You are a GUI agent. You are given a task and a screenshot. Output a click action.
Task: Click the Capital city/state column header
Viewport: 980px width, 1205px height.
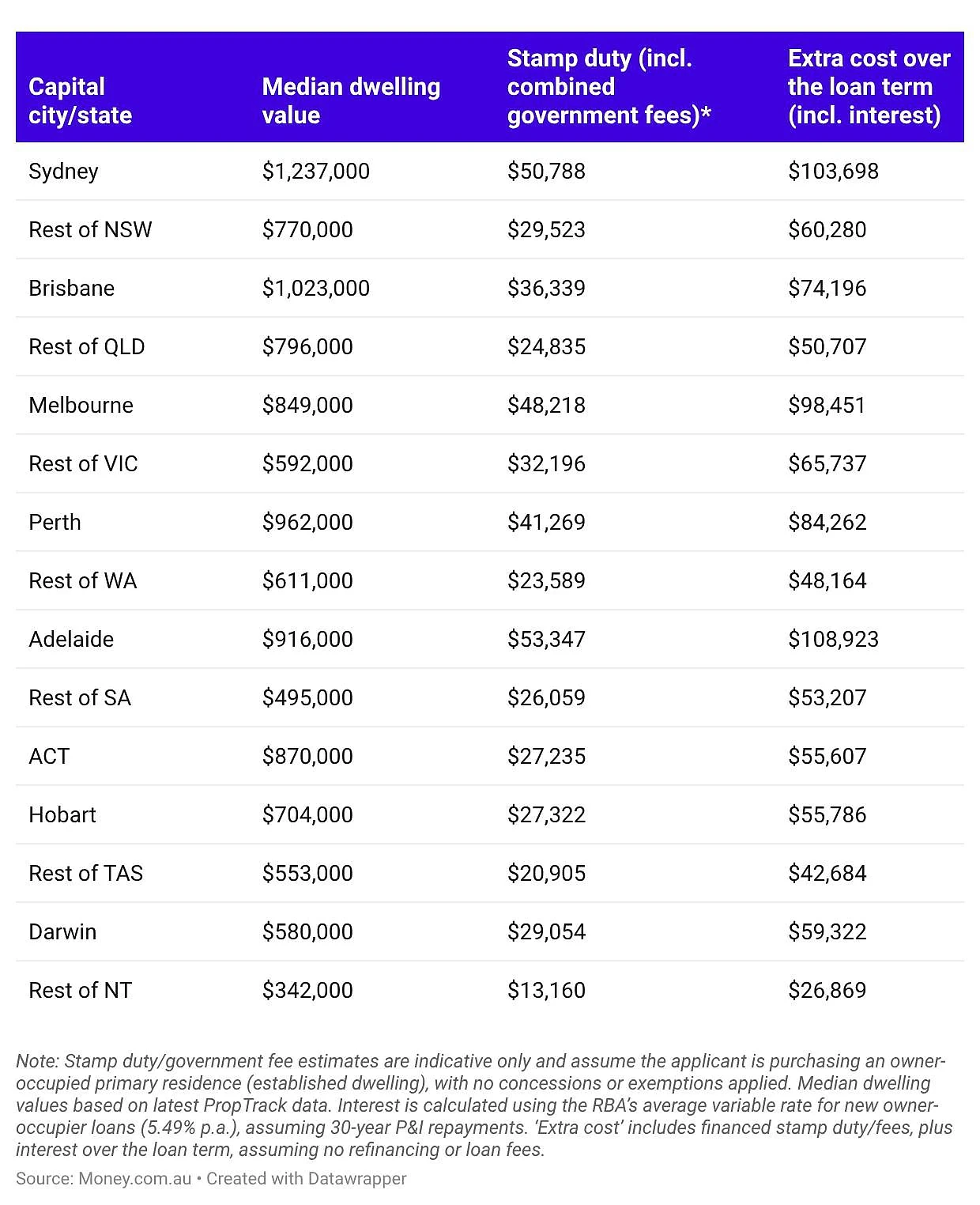click(80, 101)
